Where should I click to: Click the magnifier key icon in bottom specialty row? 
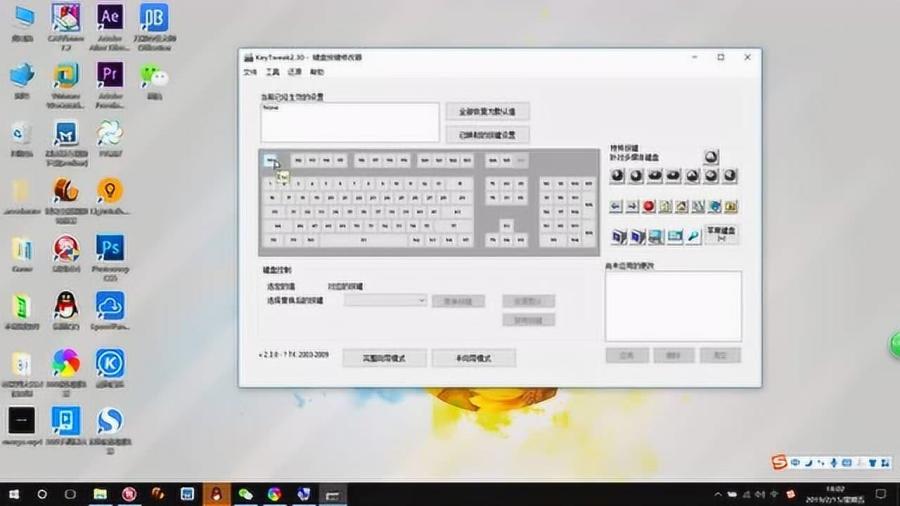pos(693,236)
